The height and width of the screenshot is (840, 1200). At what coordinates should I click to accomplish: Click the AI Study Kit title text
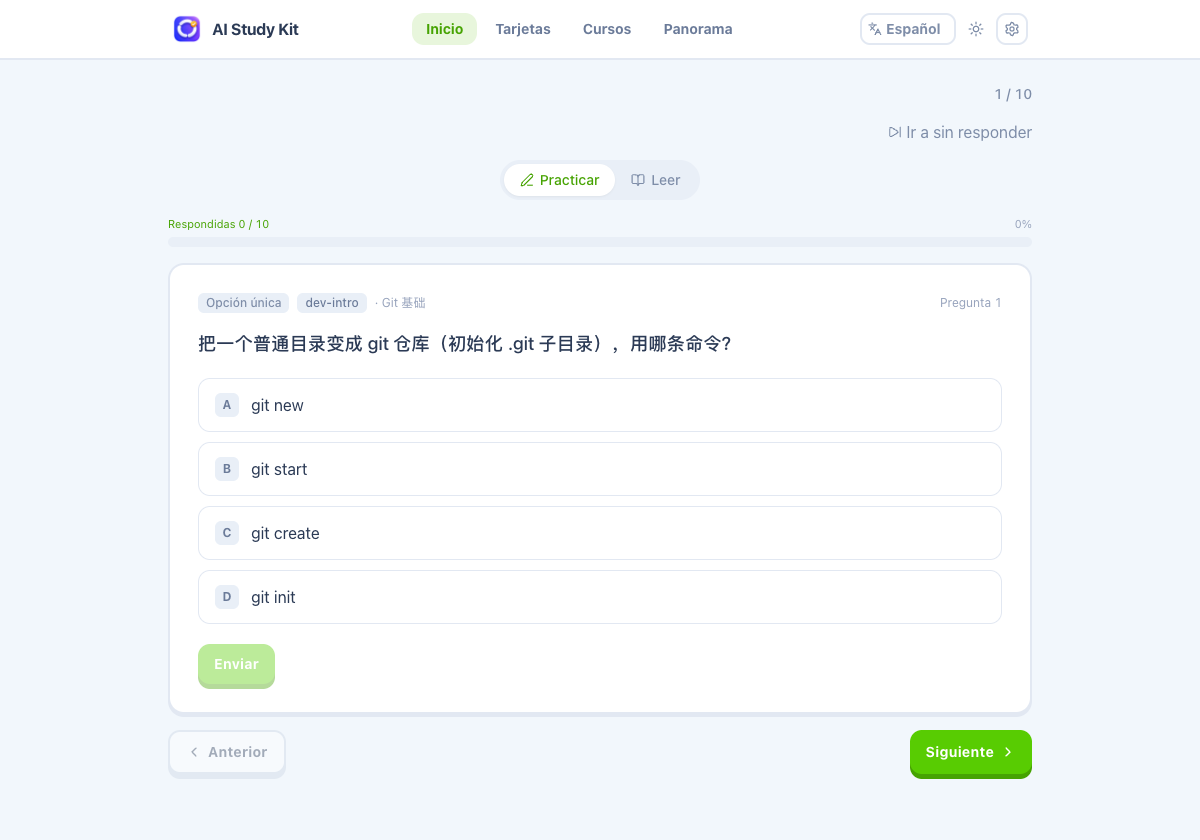256,29
